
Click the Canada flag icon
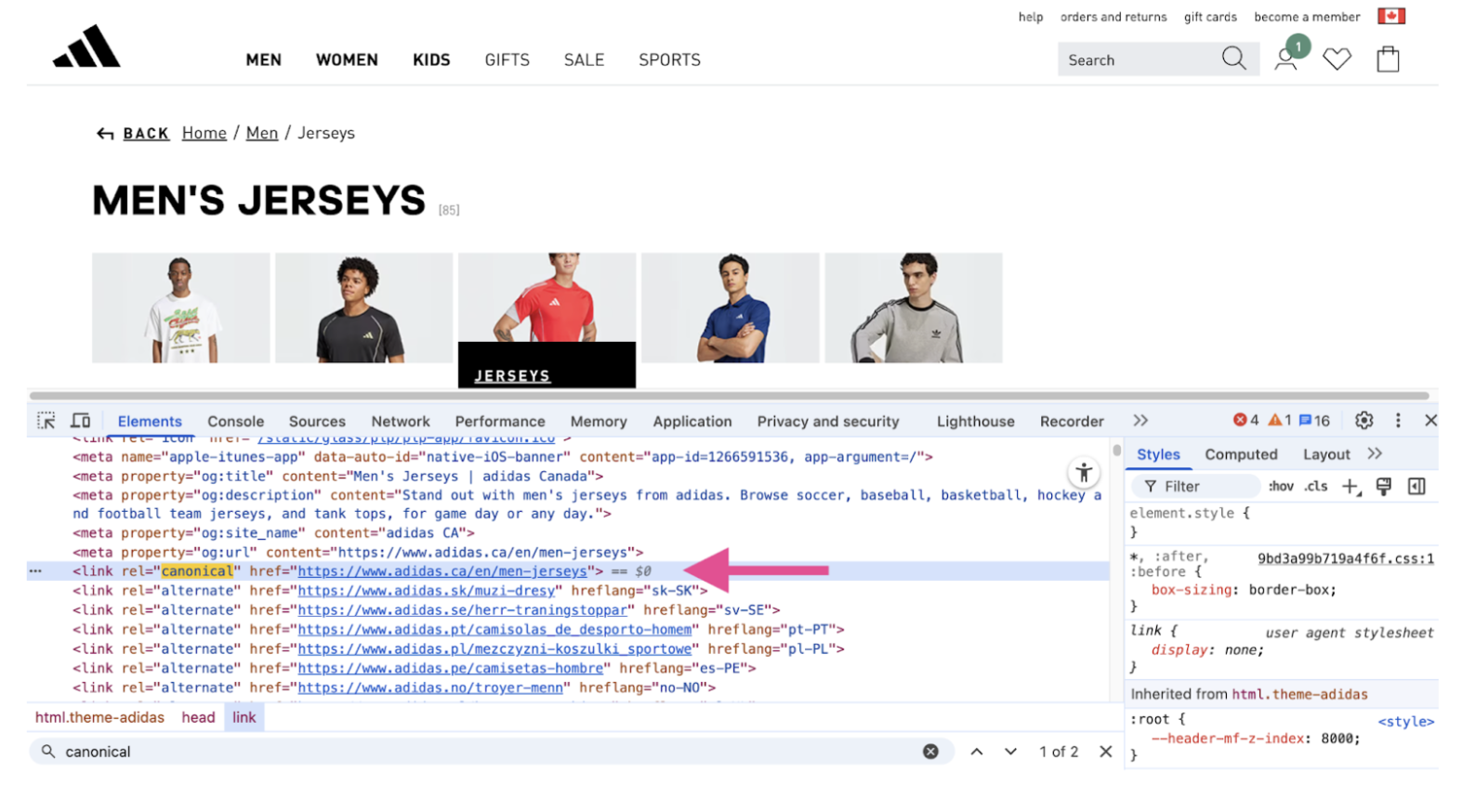pos(1390,17)
